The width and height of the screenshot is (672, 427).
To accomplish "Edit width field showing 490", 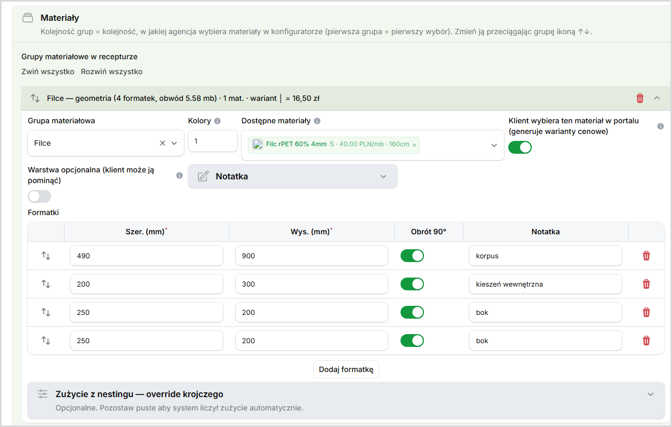I will [147, 256].
